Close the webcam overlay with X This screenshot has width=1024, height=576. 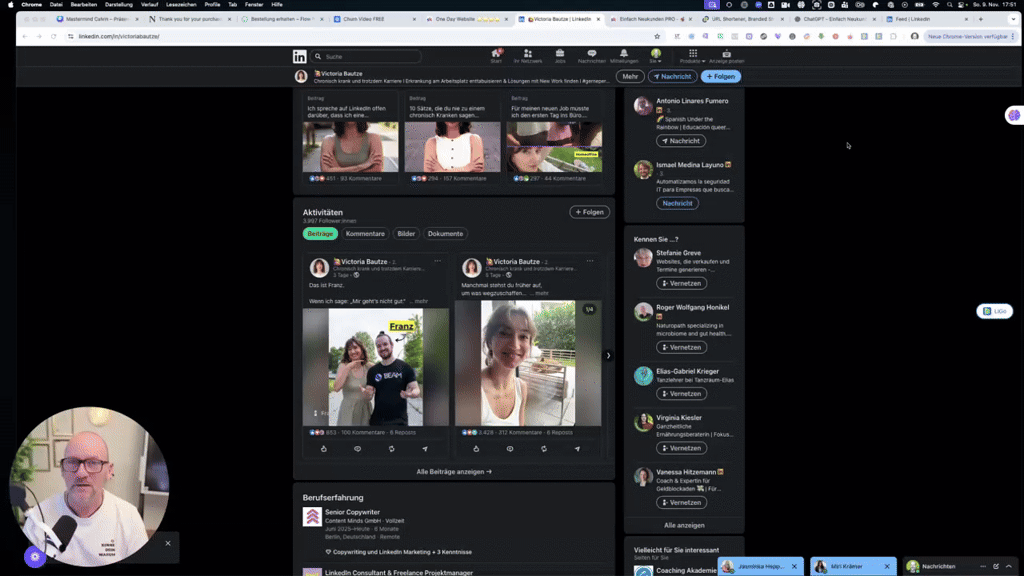tap(168, 543)
